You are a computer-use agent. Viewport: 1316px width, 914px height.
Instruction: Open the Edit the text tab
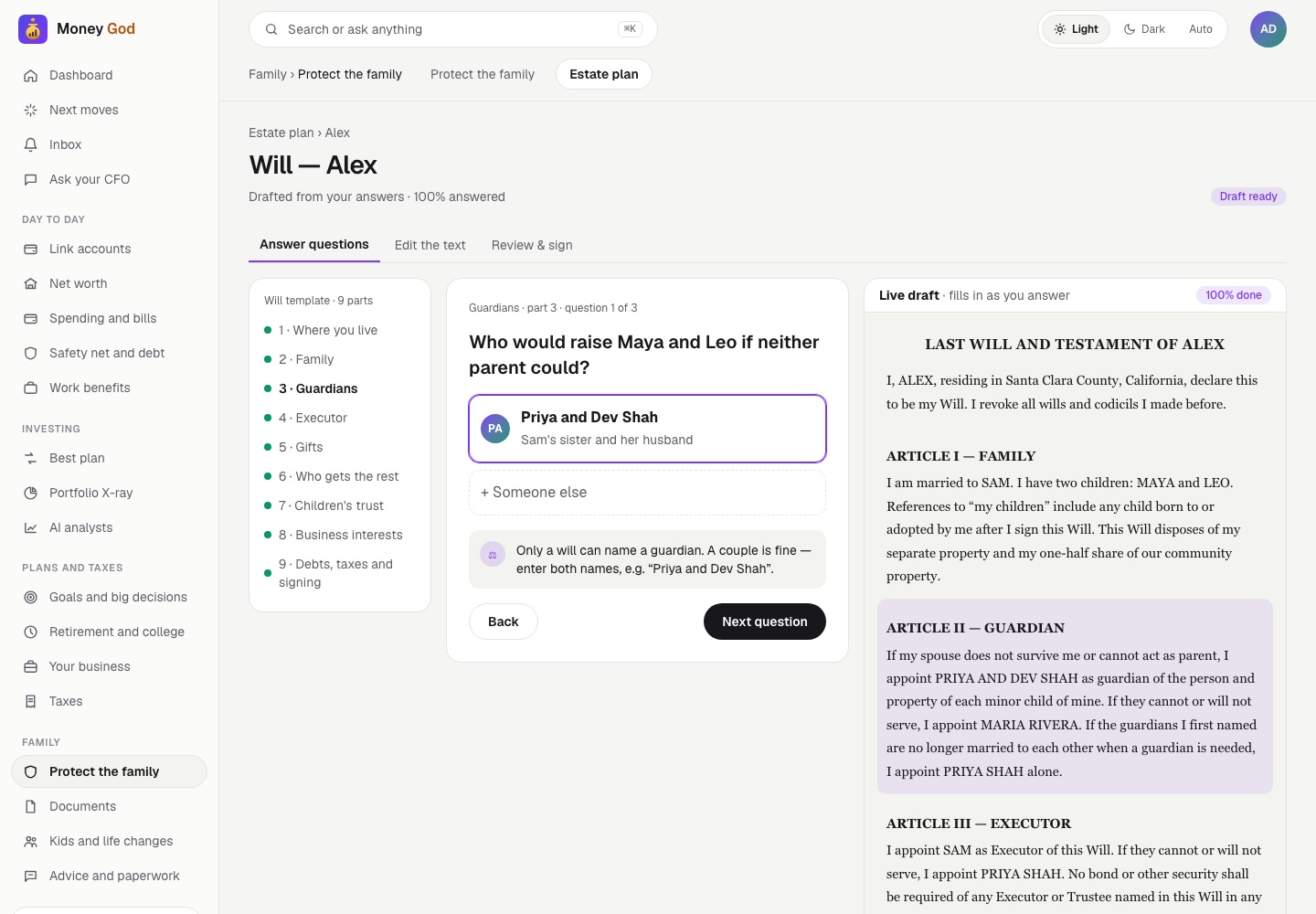pos(430,245)
